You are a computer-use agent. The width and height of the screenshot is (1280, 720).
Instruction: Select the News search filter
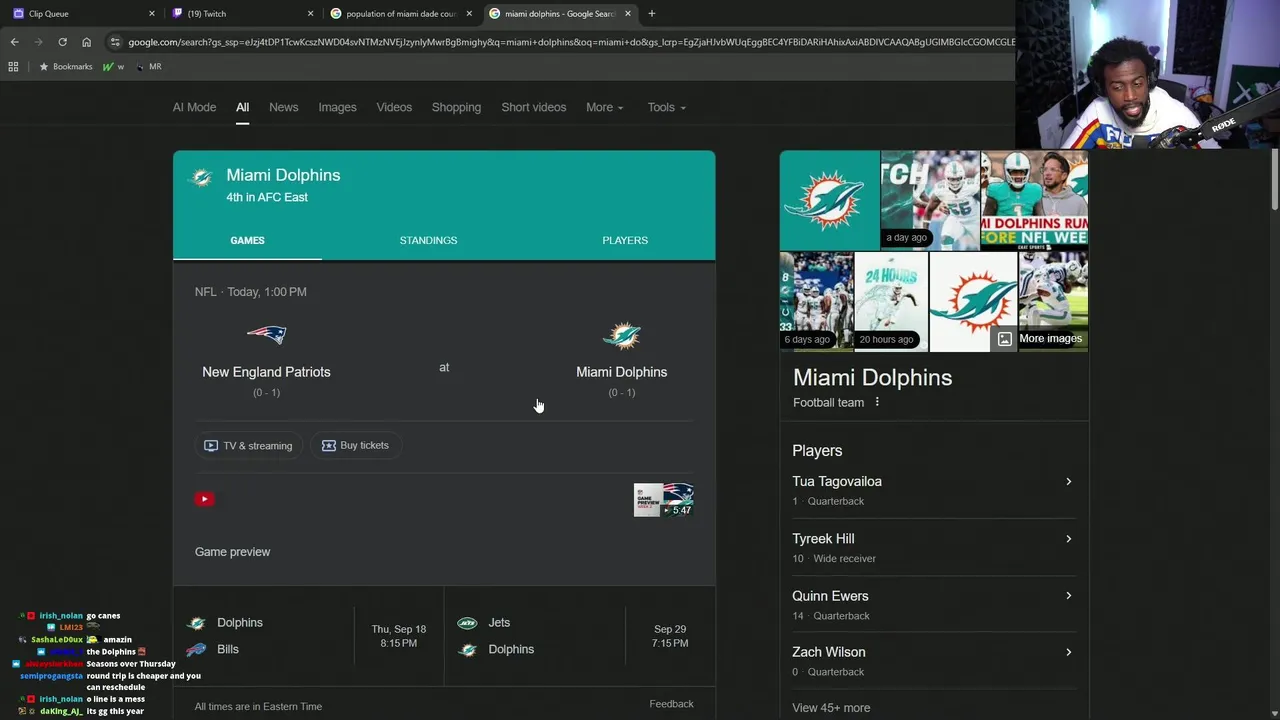pyautogui.click(x=283, y=107)
